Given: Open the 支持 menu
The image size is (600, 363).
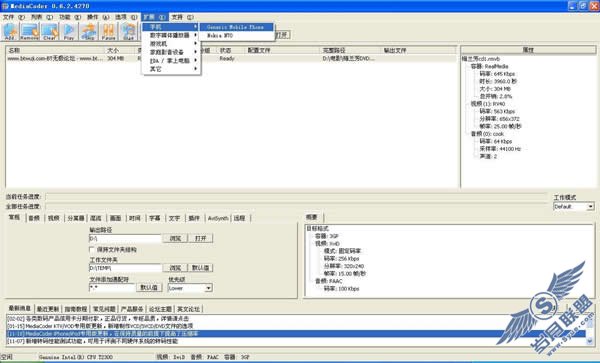Looking at the screenshot, I should [182, 17].
